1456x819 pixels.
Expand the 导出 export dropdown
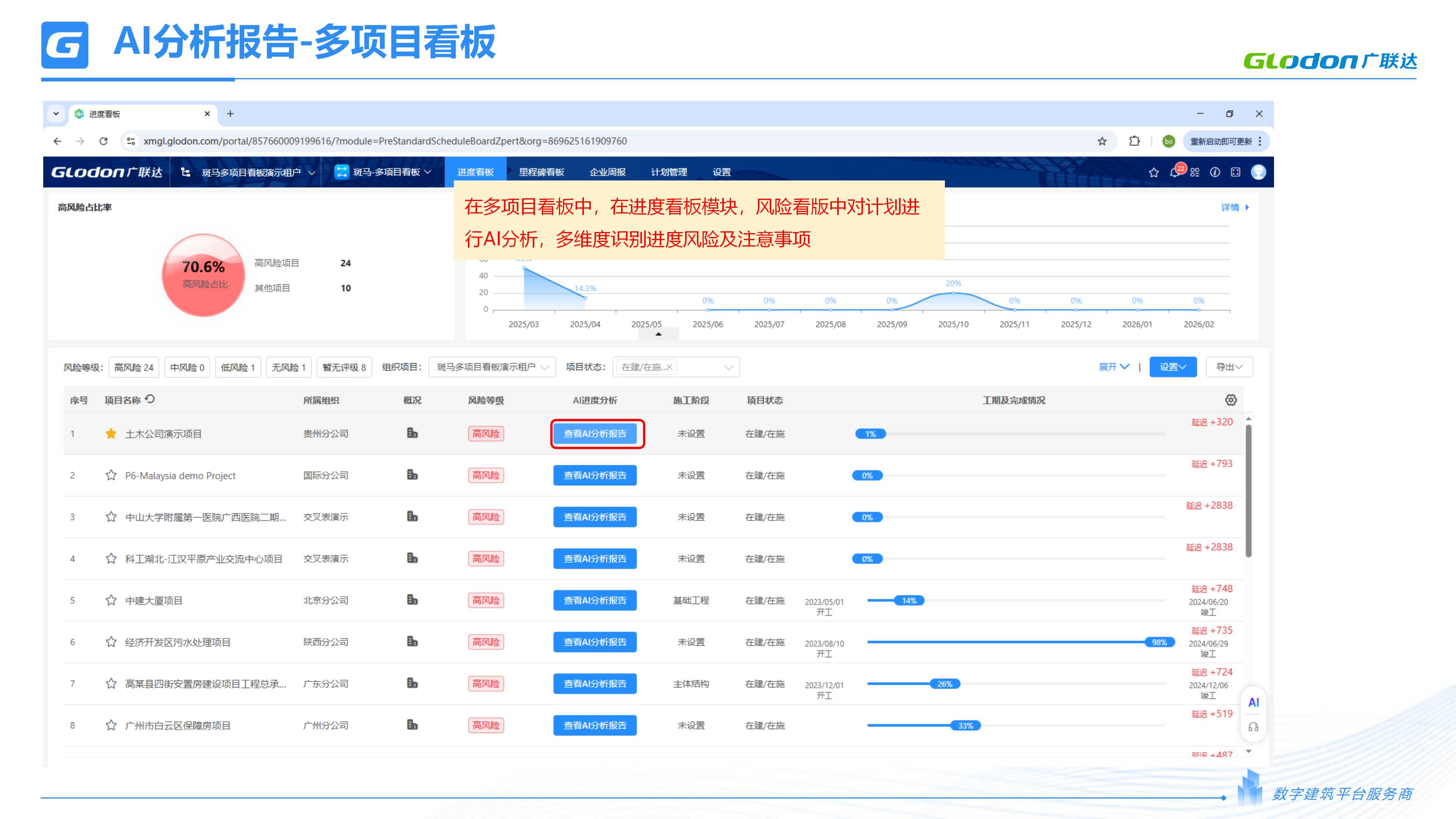(1229, 367)
